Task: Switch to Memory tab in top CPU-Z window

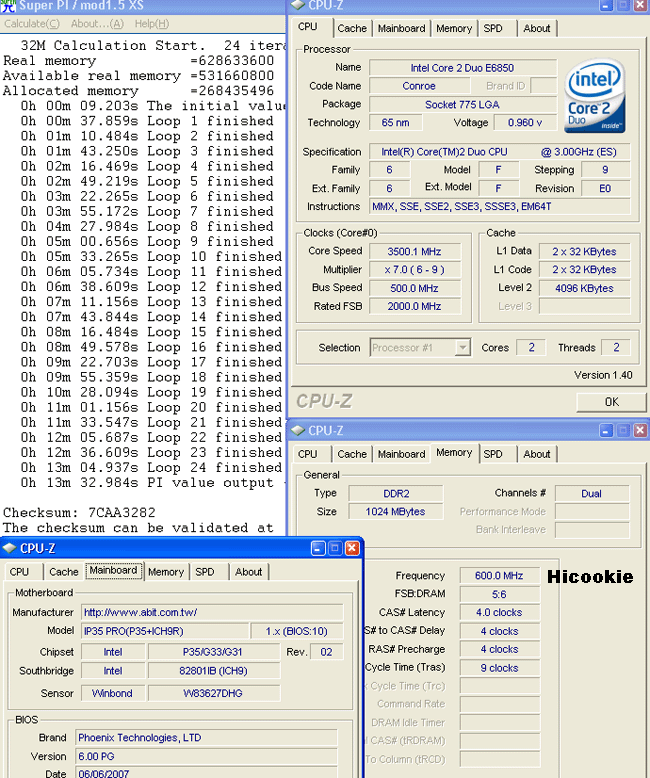Action: (x=454, y=28)
